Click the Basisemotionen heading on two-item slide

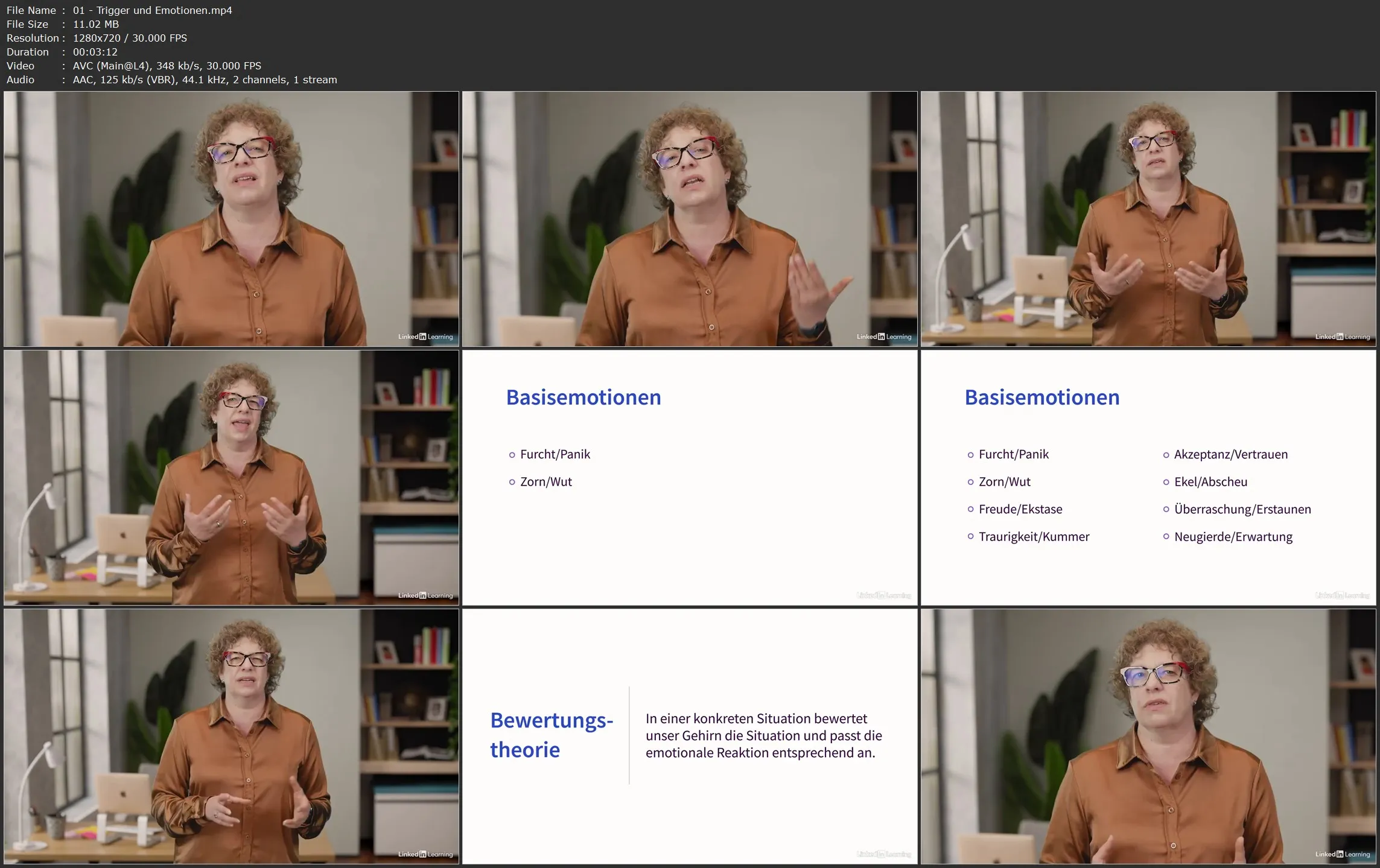click(583, 398)
